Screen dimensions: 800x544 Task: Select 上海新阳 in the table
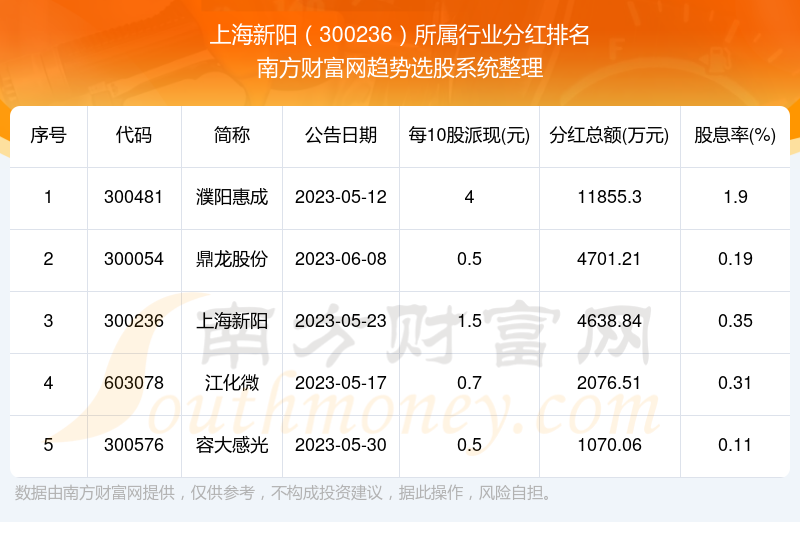click(x=232, y=321)
